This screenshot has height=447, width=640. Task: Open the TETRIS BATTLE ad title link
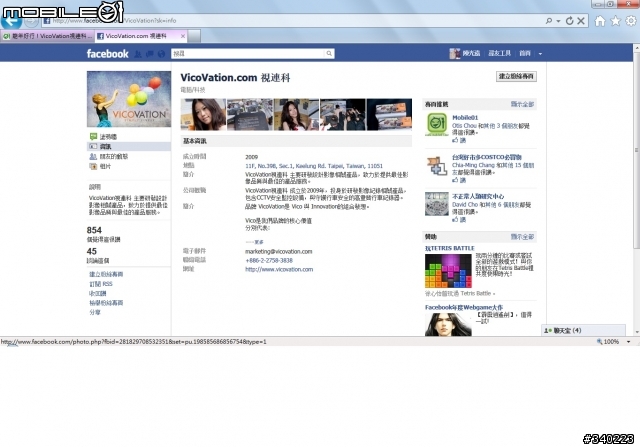coord(450,248)
